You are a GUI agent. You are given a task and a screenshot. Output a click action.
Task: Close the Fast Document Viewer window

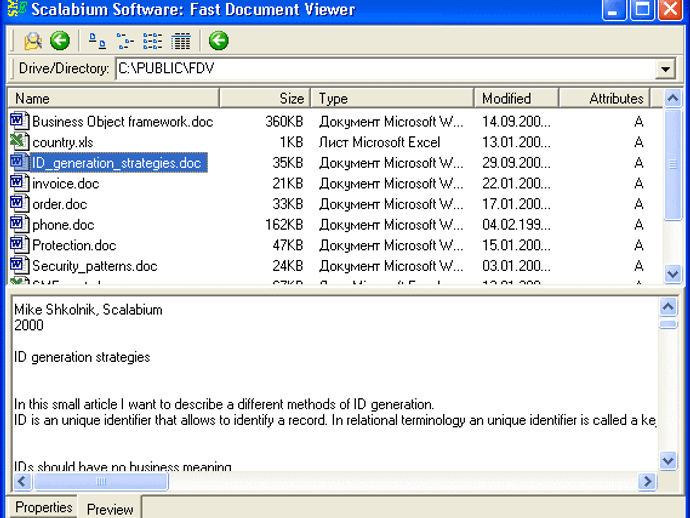point(670,10)
